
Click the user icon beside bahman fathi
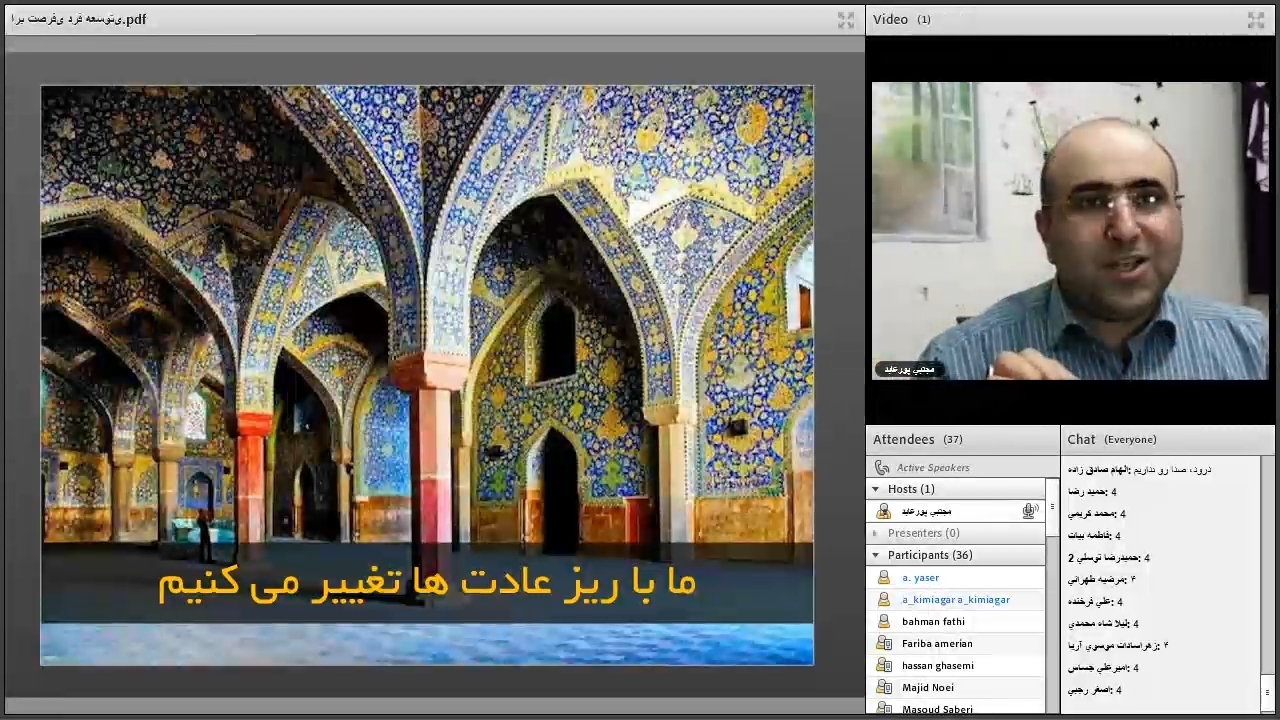pyautogui.click(x=883, y=621)
